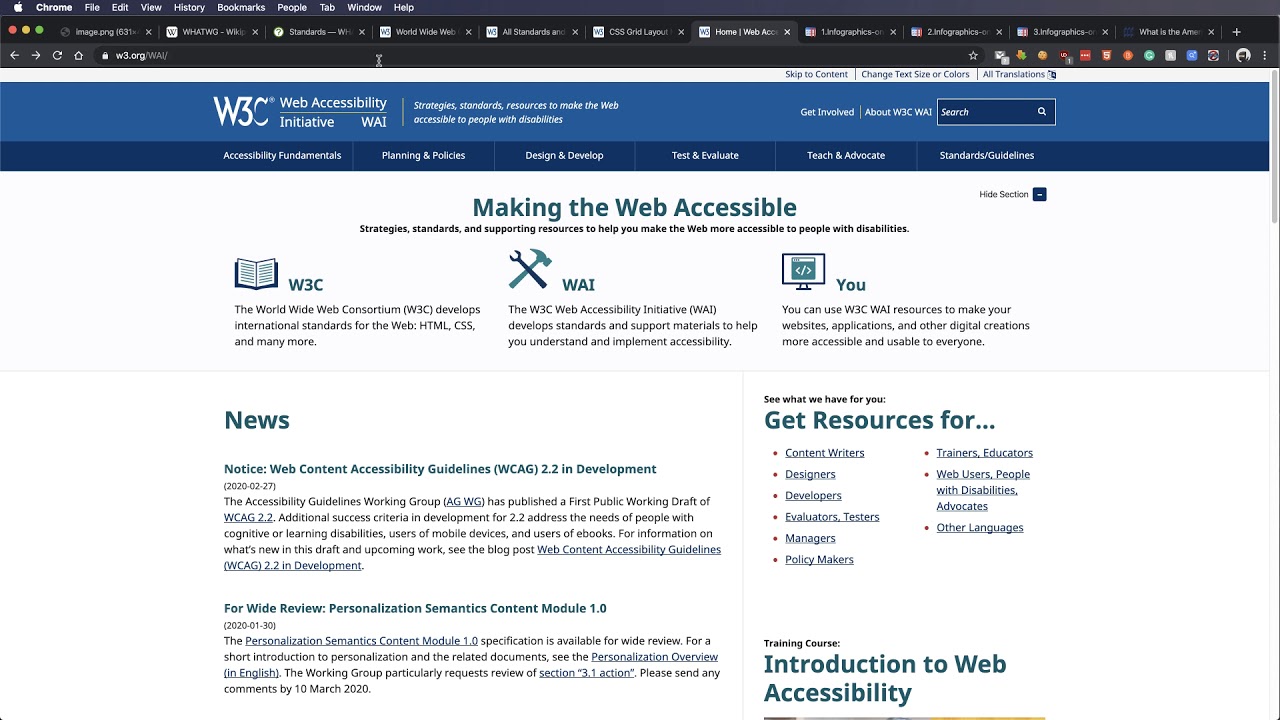The image size is (1280, 720).
Task: Open the Design & Develop menu
Action: click(564, 155)
